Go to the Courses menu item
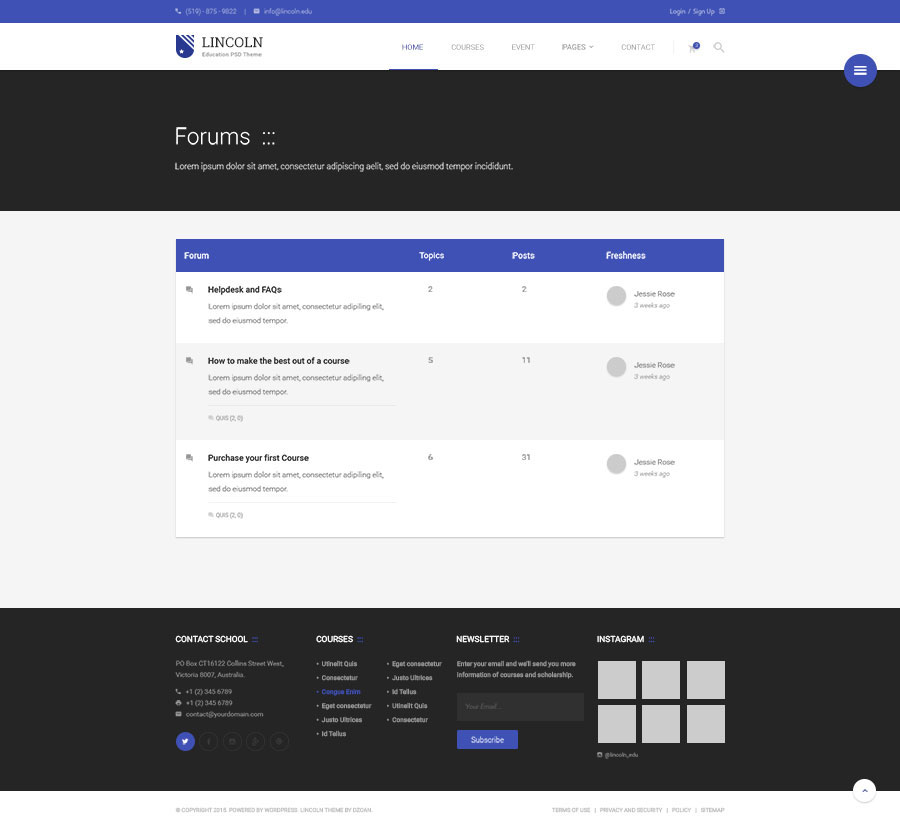Screen dimensions: 900x828 point(467,47)
